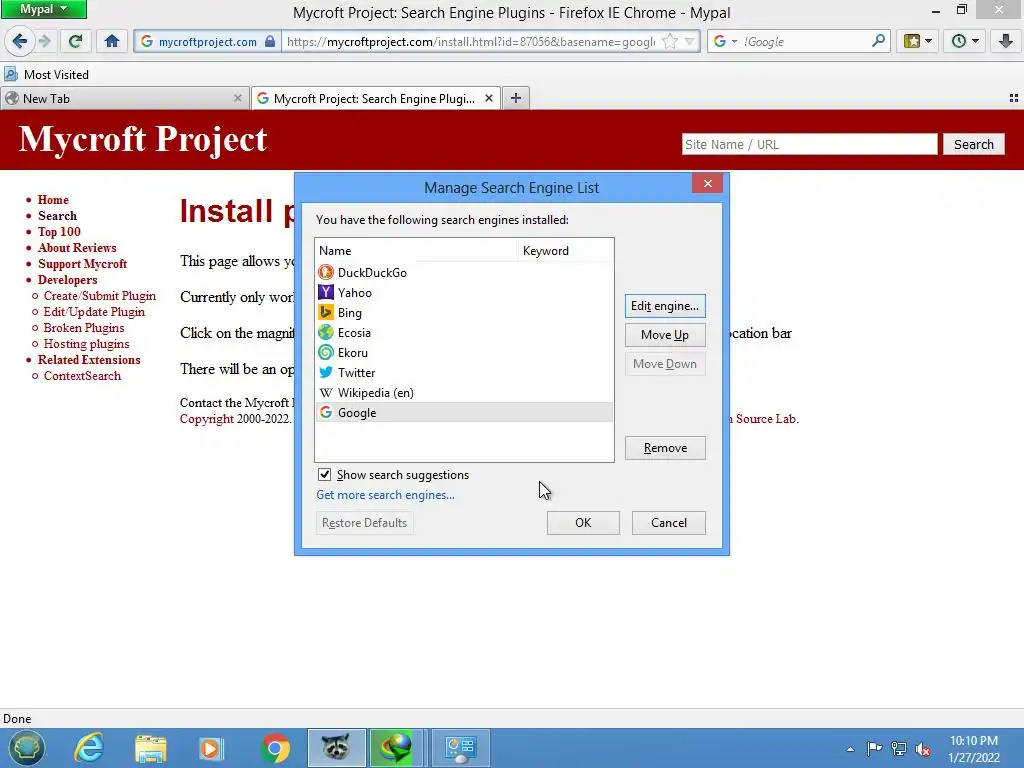The height and width of the screenshot is (768, 1024).
Task: Click the Most Visited bookmarks icon
Action: coord(11,74)
